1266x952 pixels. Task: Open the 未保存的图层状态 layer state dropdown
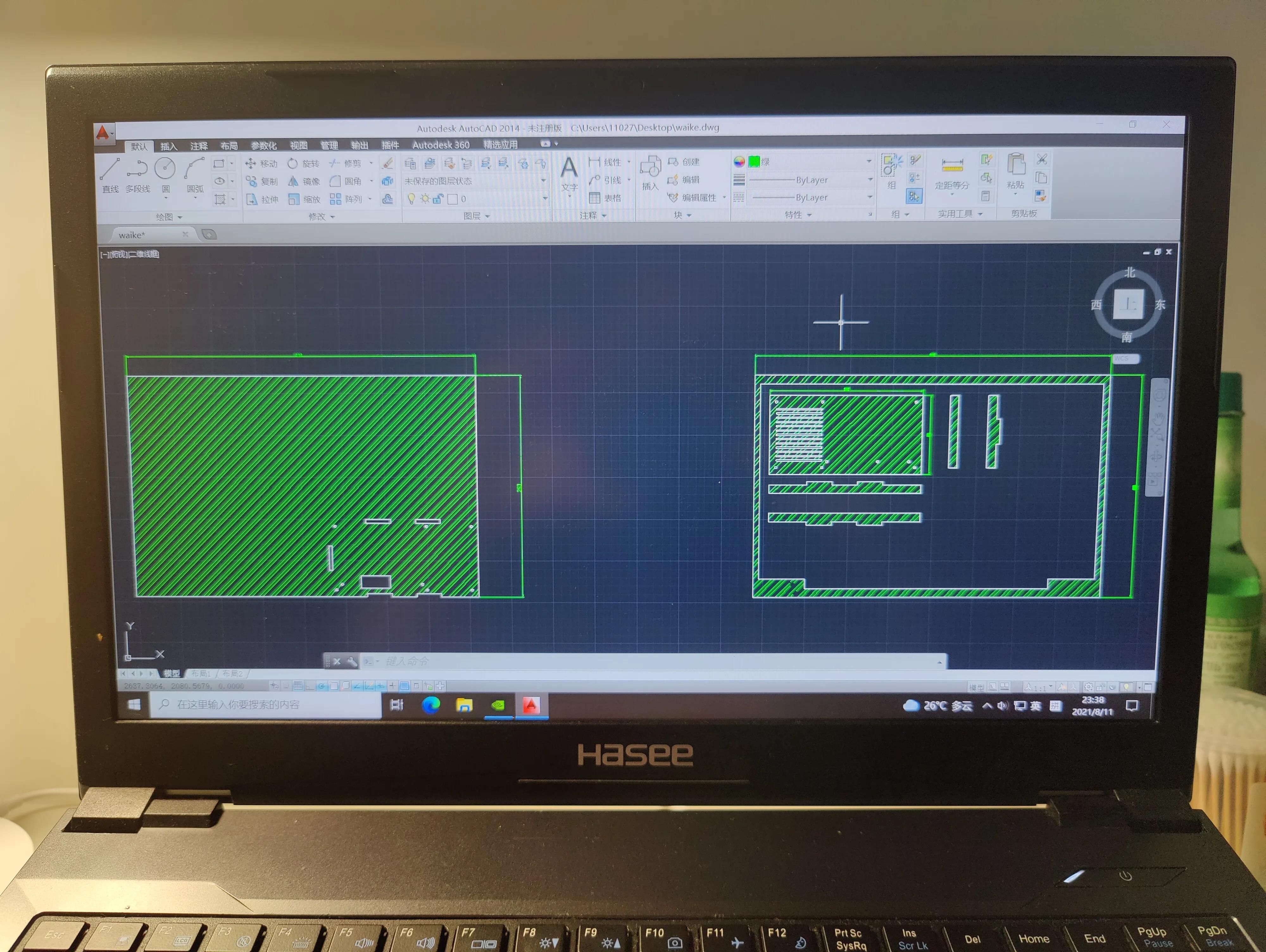tap(475, 181)
